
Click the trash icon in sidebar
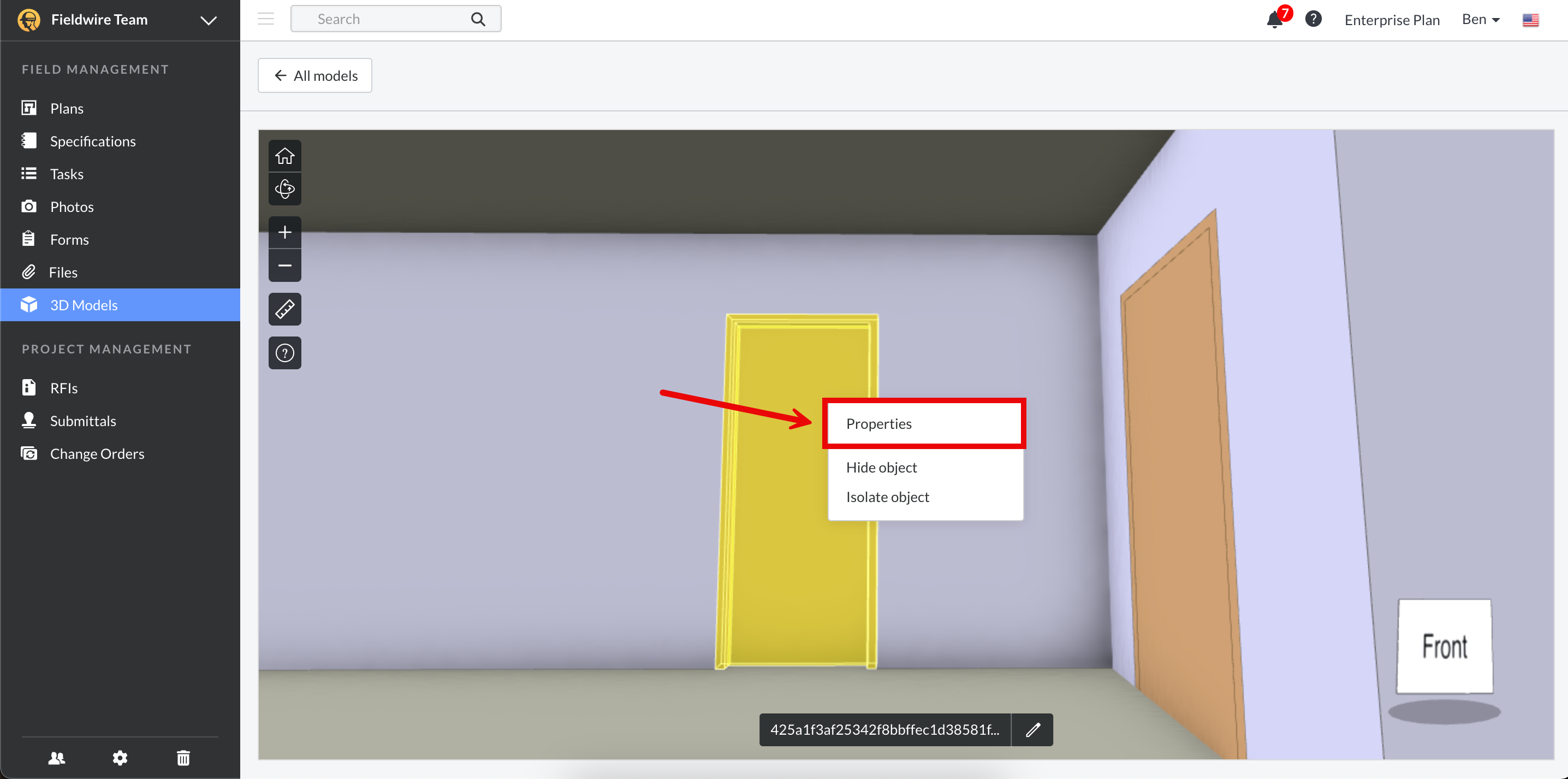coord(183,758)
